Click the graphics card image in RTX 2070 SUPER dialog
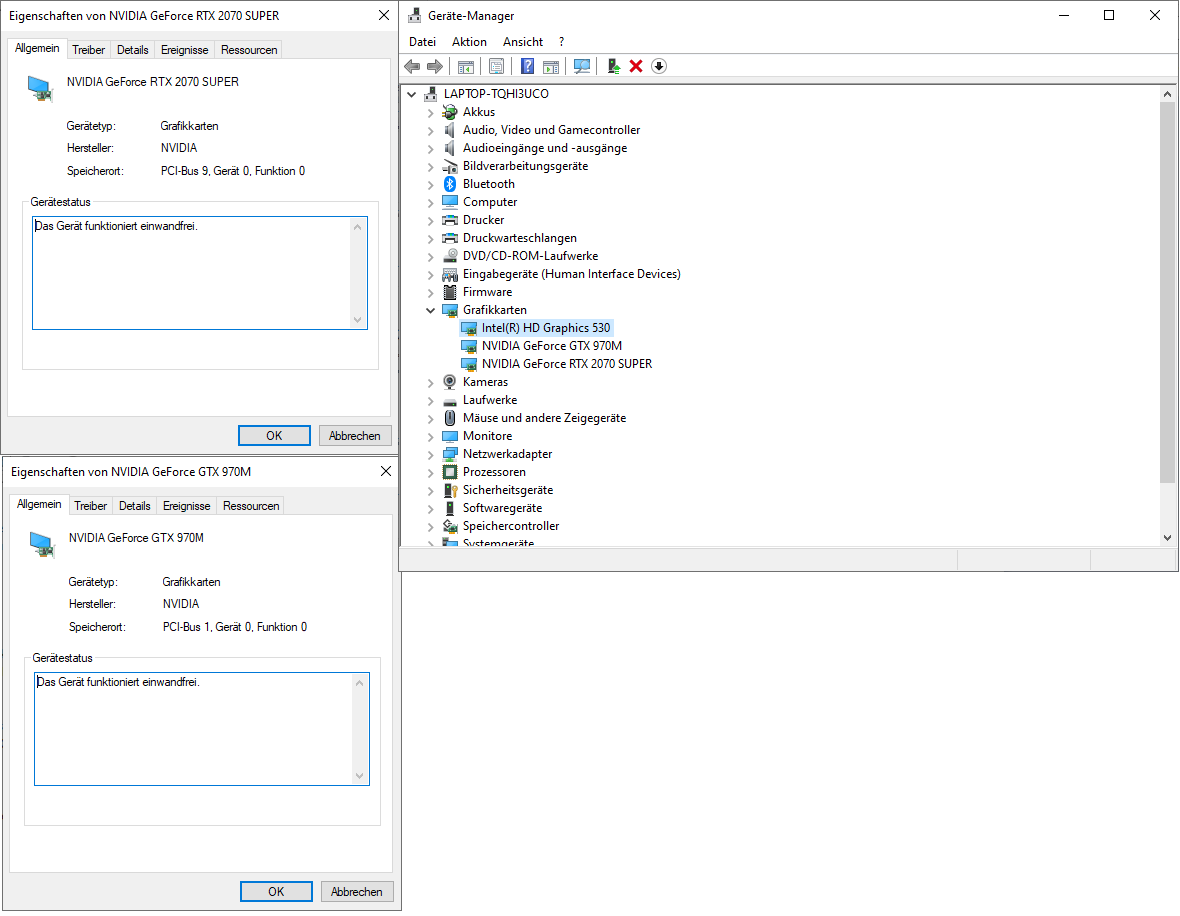 [41, 88]
